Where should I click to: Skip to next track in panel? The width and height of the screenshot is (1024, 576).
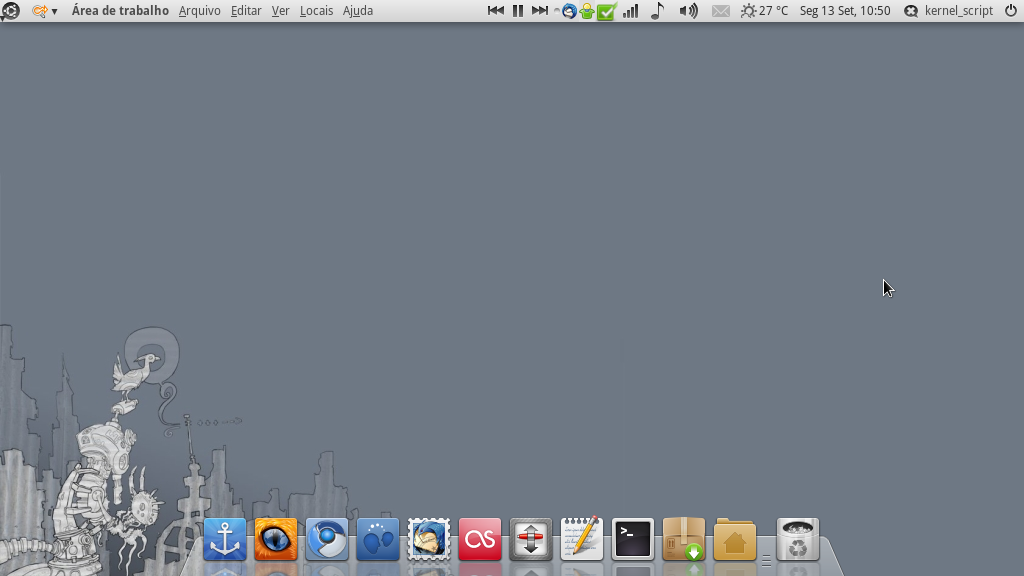(539, 10)
